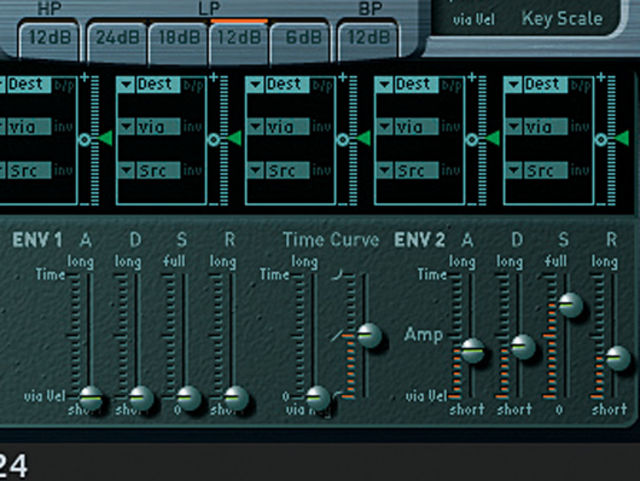Image resolution: width=640 pixels, height=481 pixels.
Task: Toggle via inv in fourth-from-right router slot
Action: point(193,127)
